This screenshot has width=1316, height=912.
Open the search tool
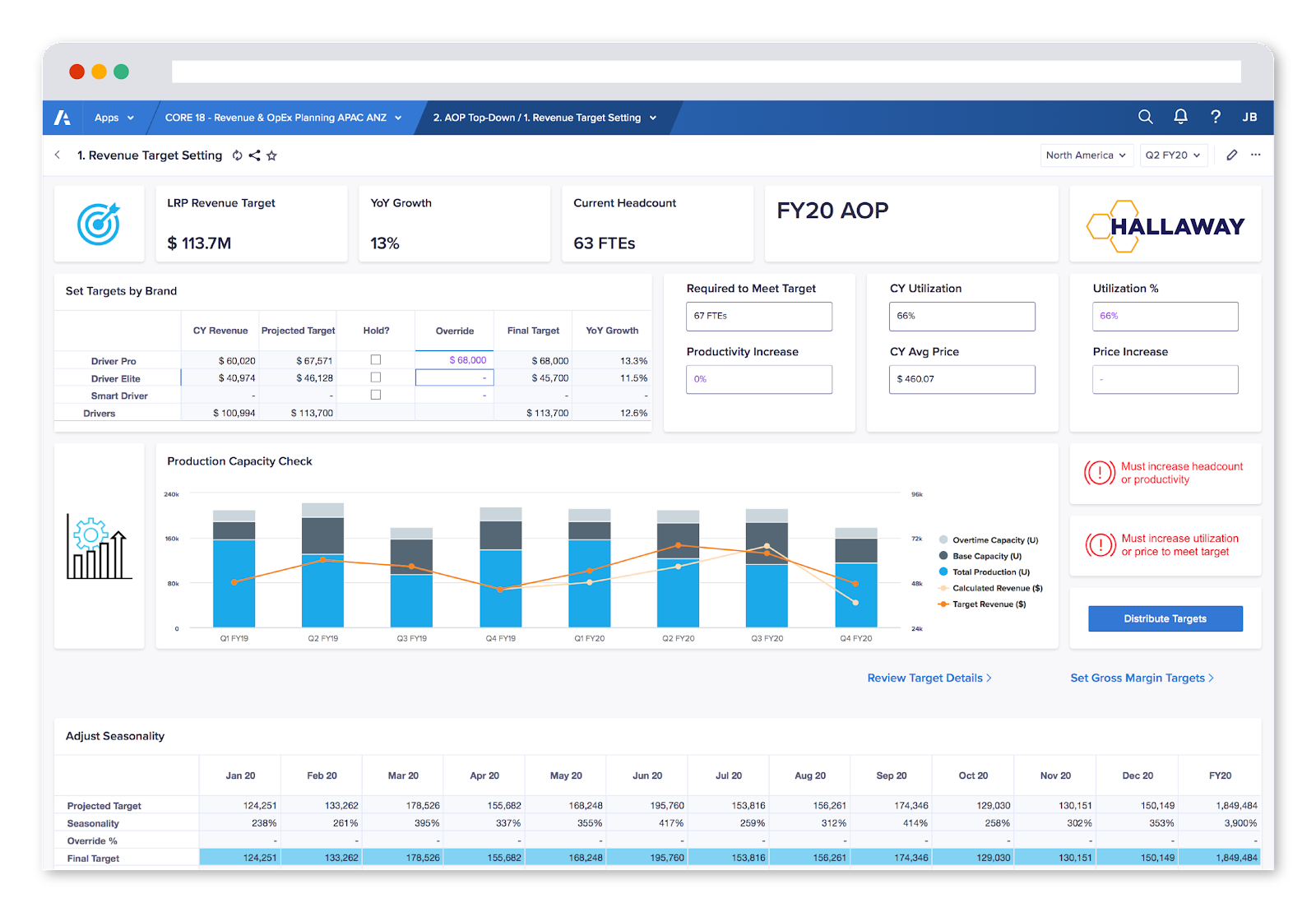pos(1145,117)
